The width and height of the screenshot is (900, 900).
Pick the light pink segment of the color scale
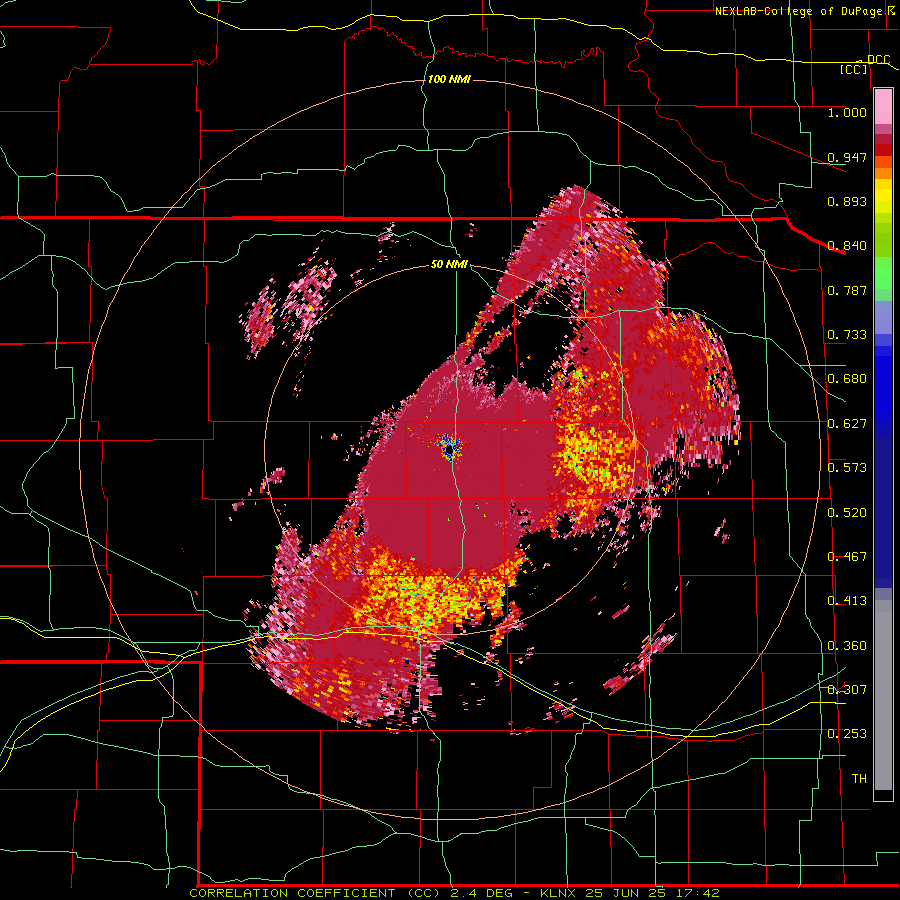883,106
